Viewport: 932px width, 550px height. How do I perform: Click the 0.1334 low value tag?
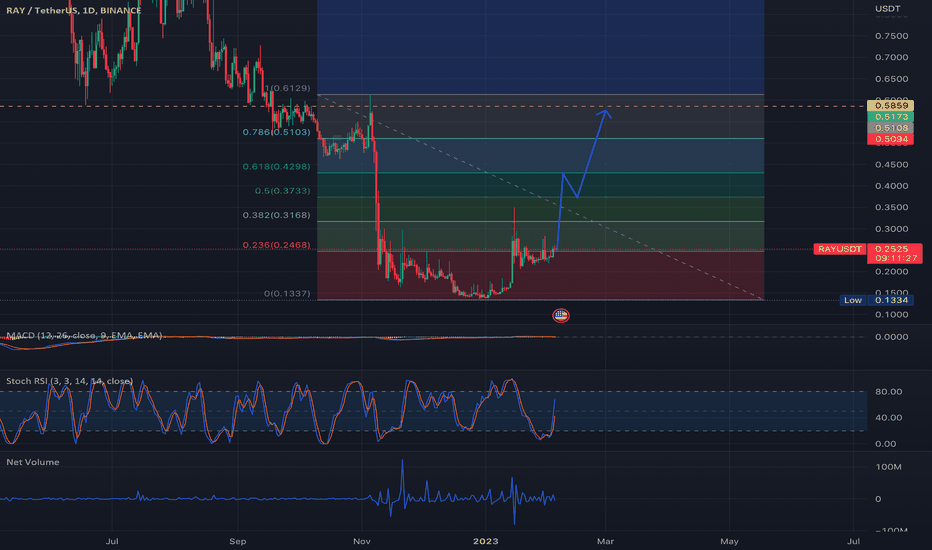click(x=891, y=300)
